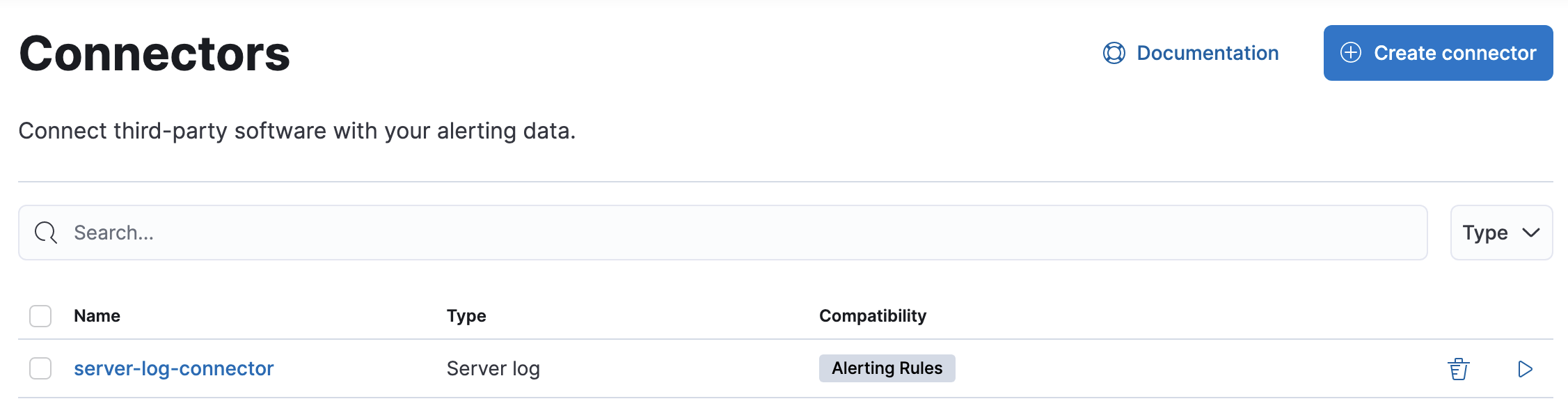Click the plus icon inside Create connector
The height and width of the screenshot is (415, 1568).
click(x=1351, y=52)
